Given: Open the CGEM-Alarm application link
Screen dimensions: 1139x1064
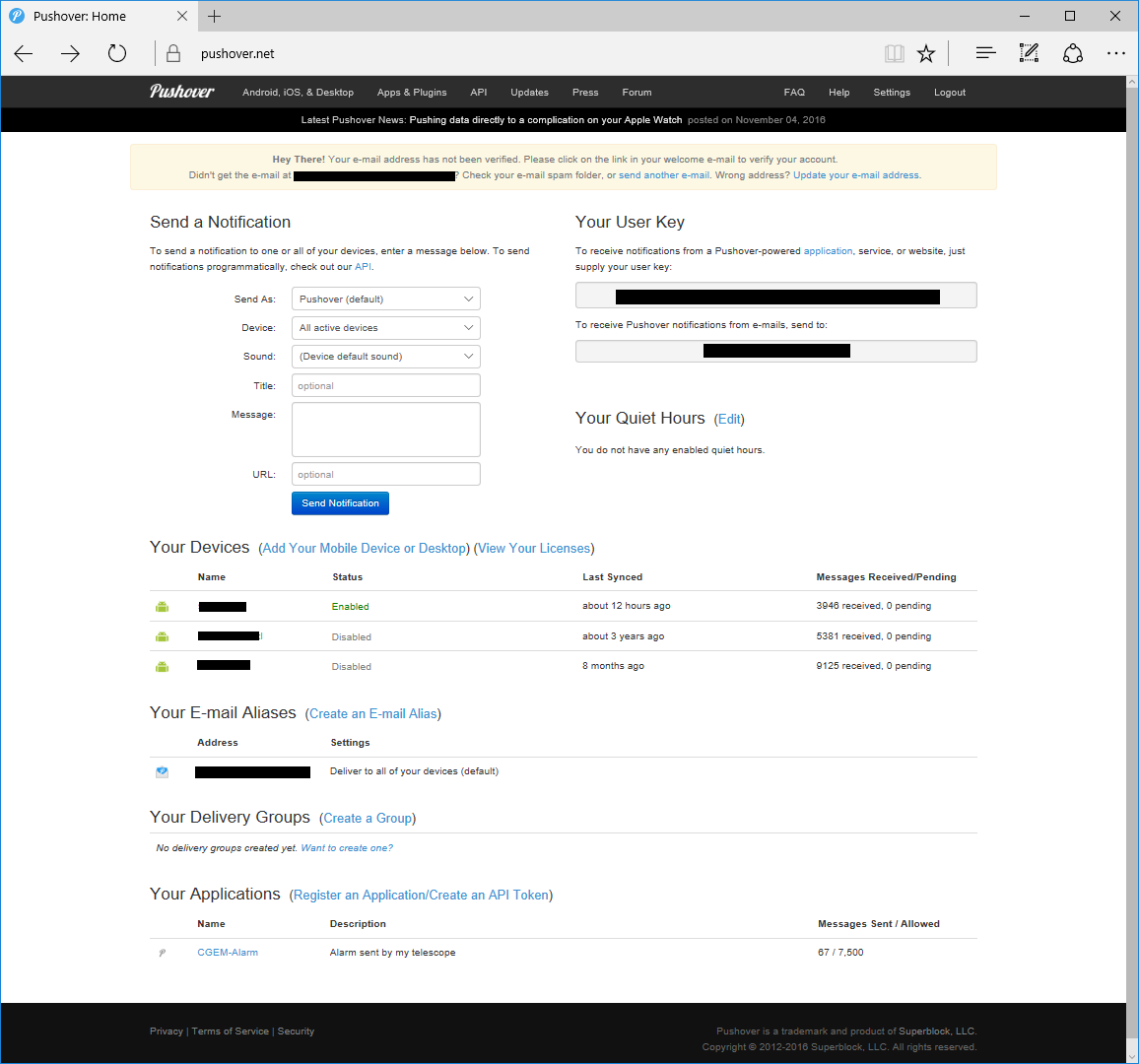Looking at the screenshot, I should 228,952.
